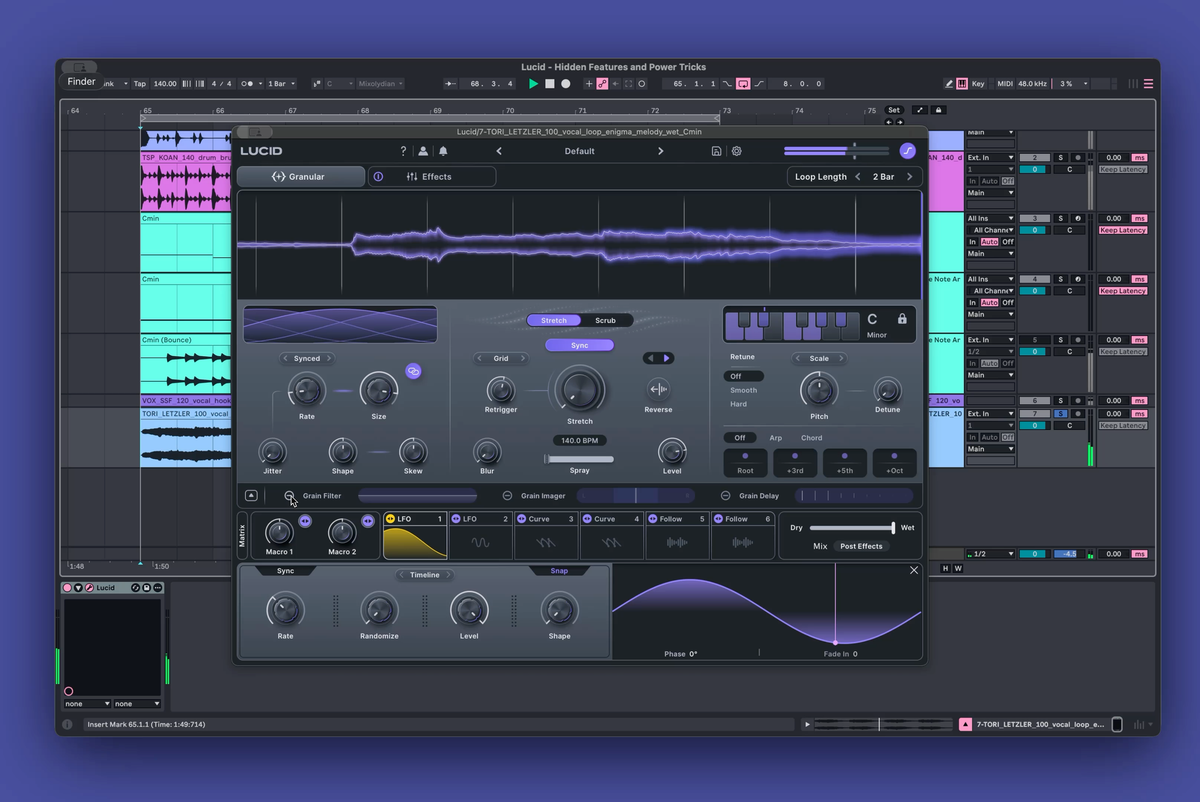This screenshot has height=802, width=1200.
Task: Collapse the grain effects expander arrow
Action: (x=251, y=496)
